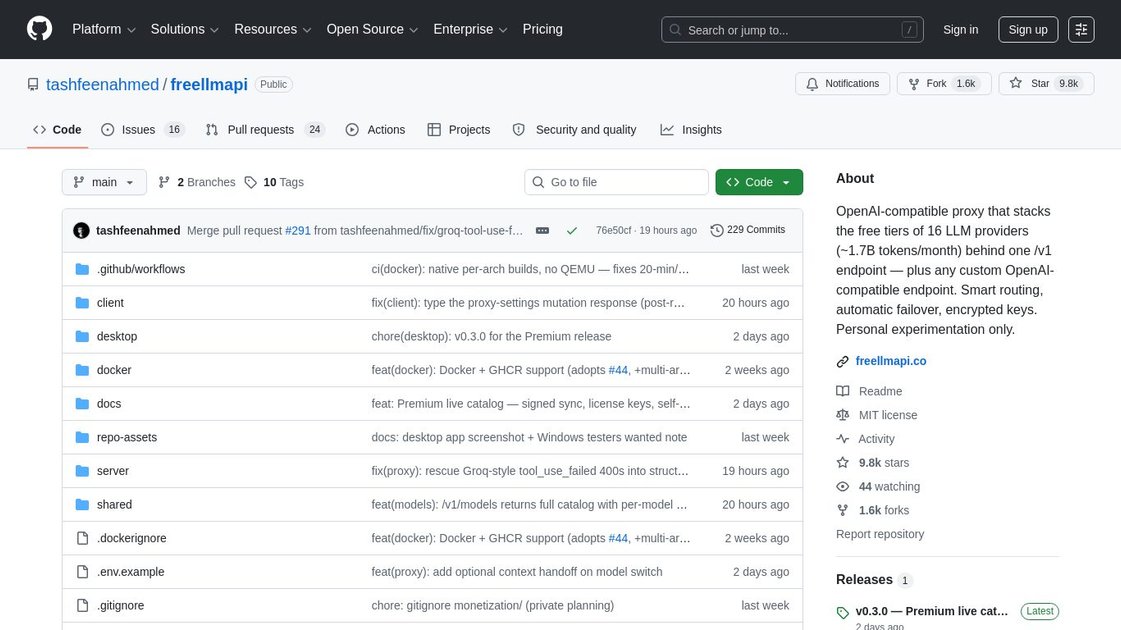1121x630 pixels.
Task: Click the tag icon beside v0.3.0 release
Action: tap(843, 613)
